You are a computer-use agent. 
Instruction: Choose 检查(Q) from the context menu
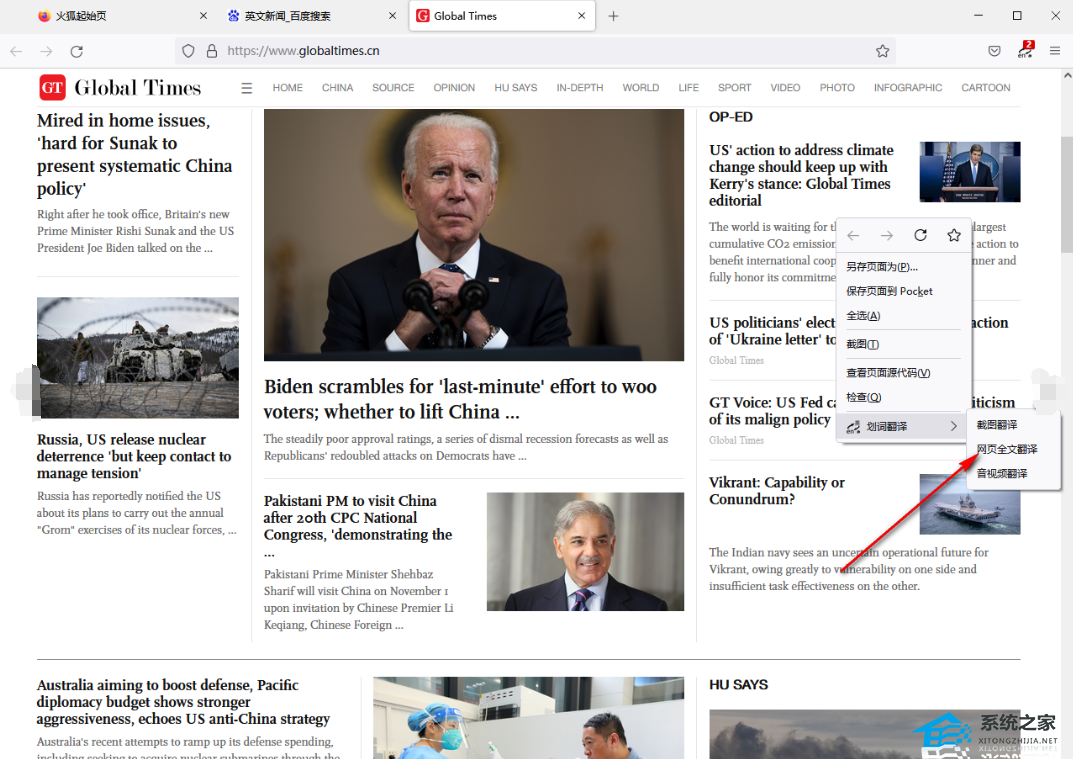point(903,398)
